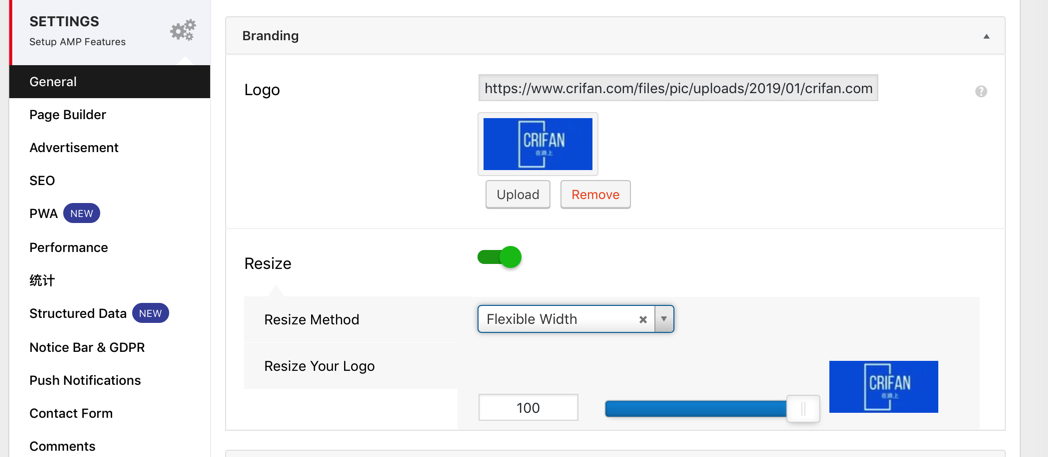
Task: Click the Logo help question mark icon
Action: point(981,91)
